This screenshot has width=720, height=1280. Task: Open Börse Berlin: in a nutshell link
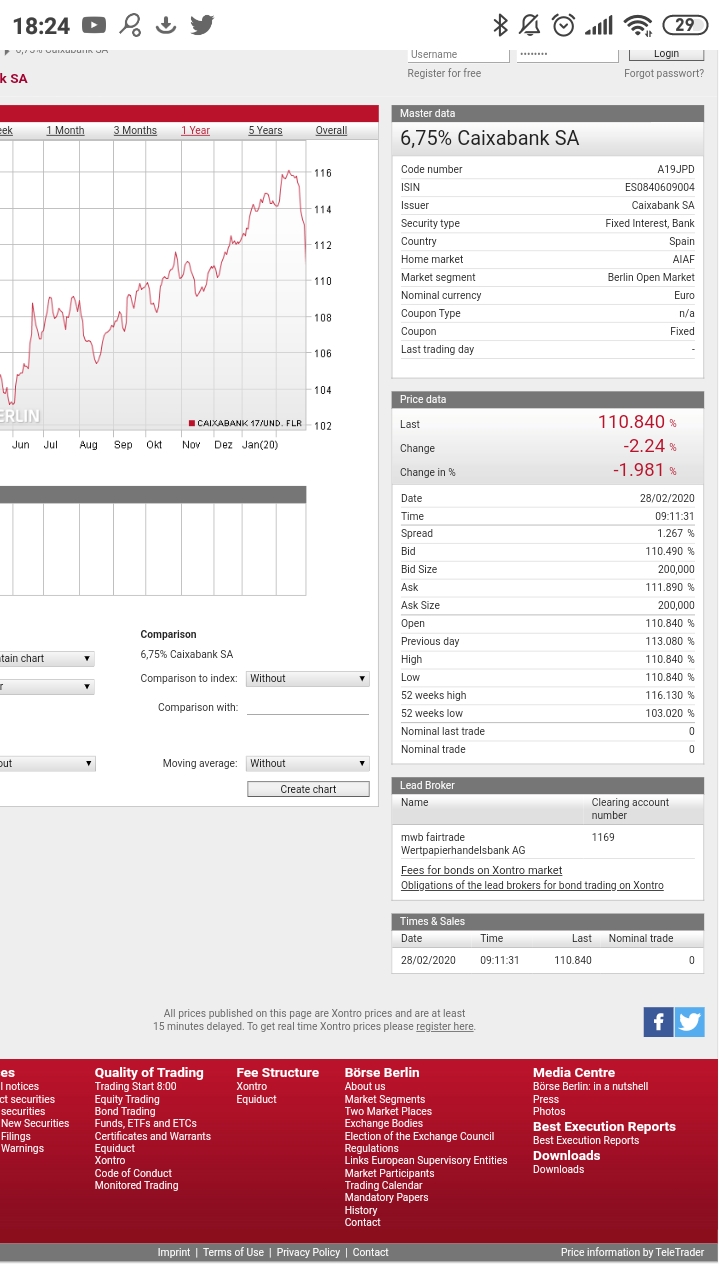pos(590,1086)
